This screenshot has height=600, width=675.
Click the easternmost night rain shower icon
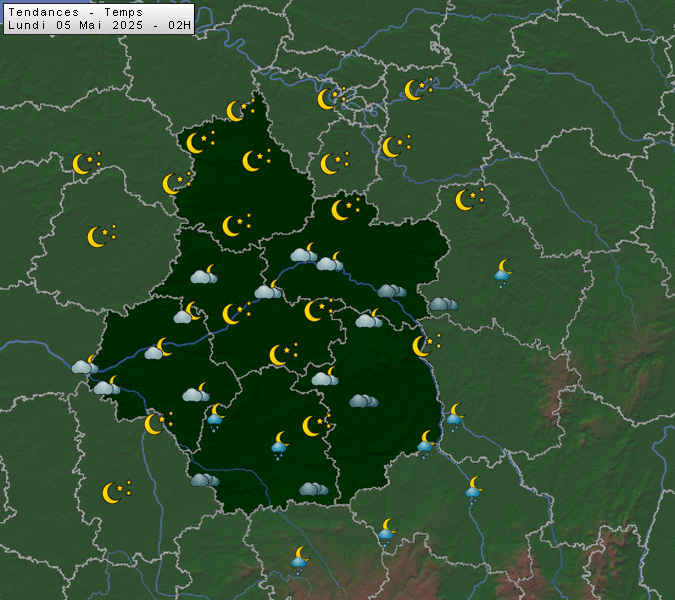(x=503, y=274)
